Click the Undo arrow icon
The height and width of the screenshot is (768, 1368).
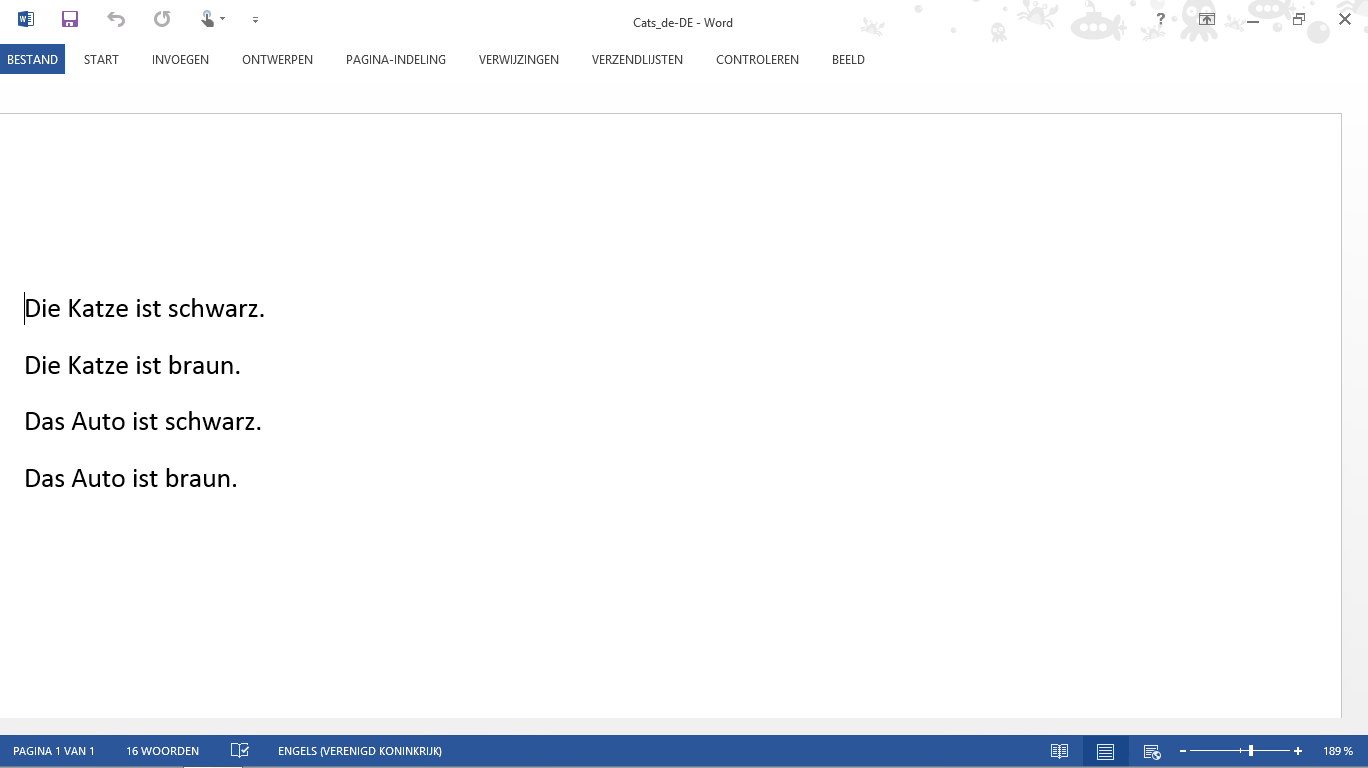click(x=116, y=19)
